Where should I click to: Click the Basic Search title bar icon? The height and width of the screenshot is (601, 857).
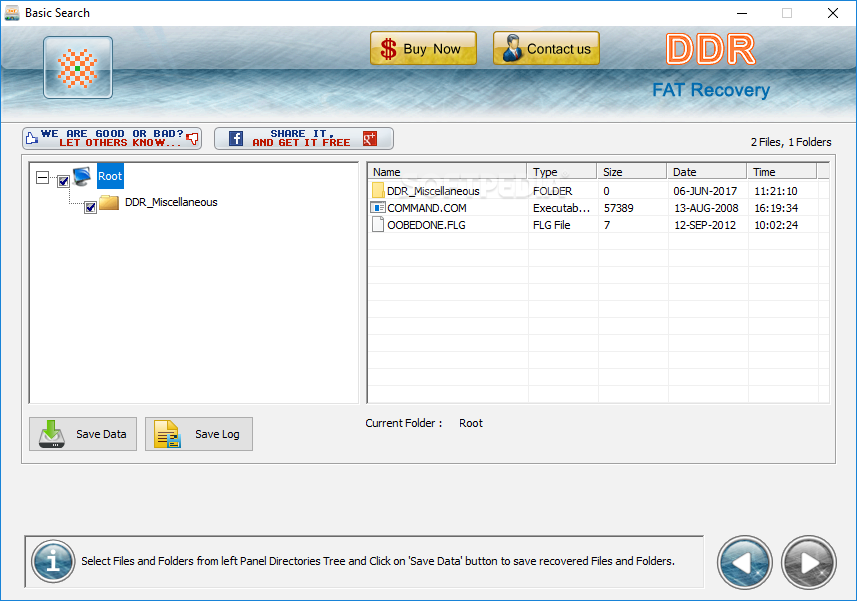pyautogui.click(x=12, y=13)
